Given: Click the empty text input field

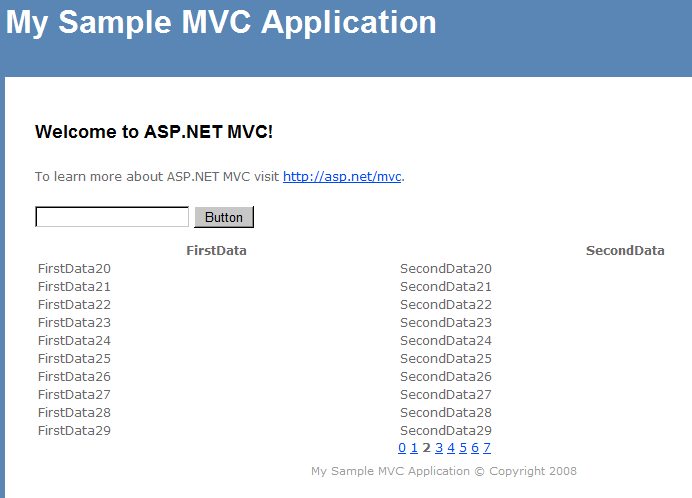Looking at the screenshot, I should [112, 217].
